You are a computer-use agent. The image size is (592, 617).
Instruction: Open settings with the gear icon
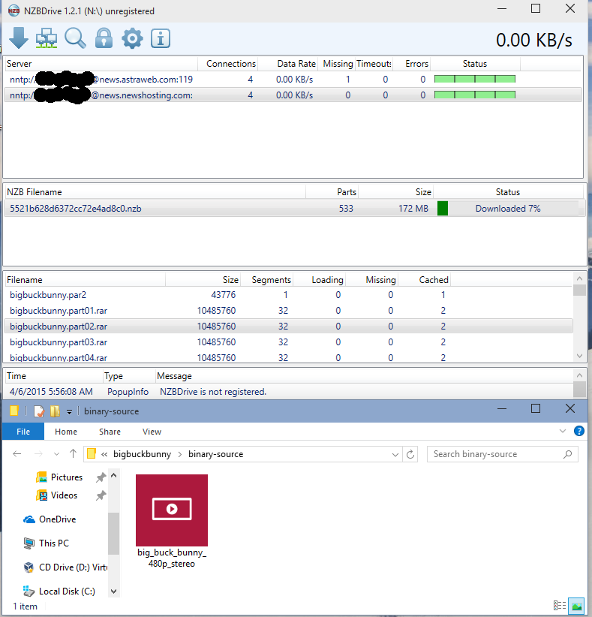132,38
